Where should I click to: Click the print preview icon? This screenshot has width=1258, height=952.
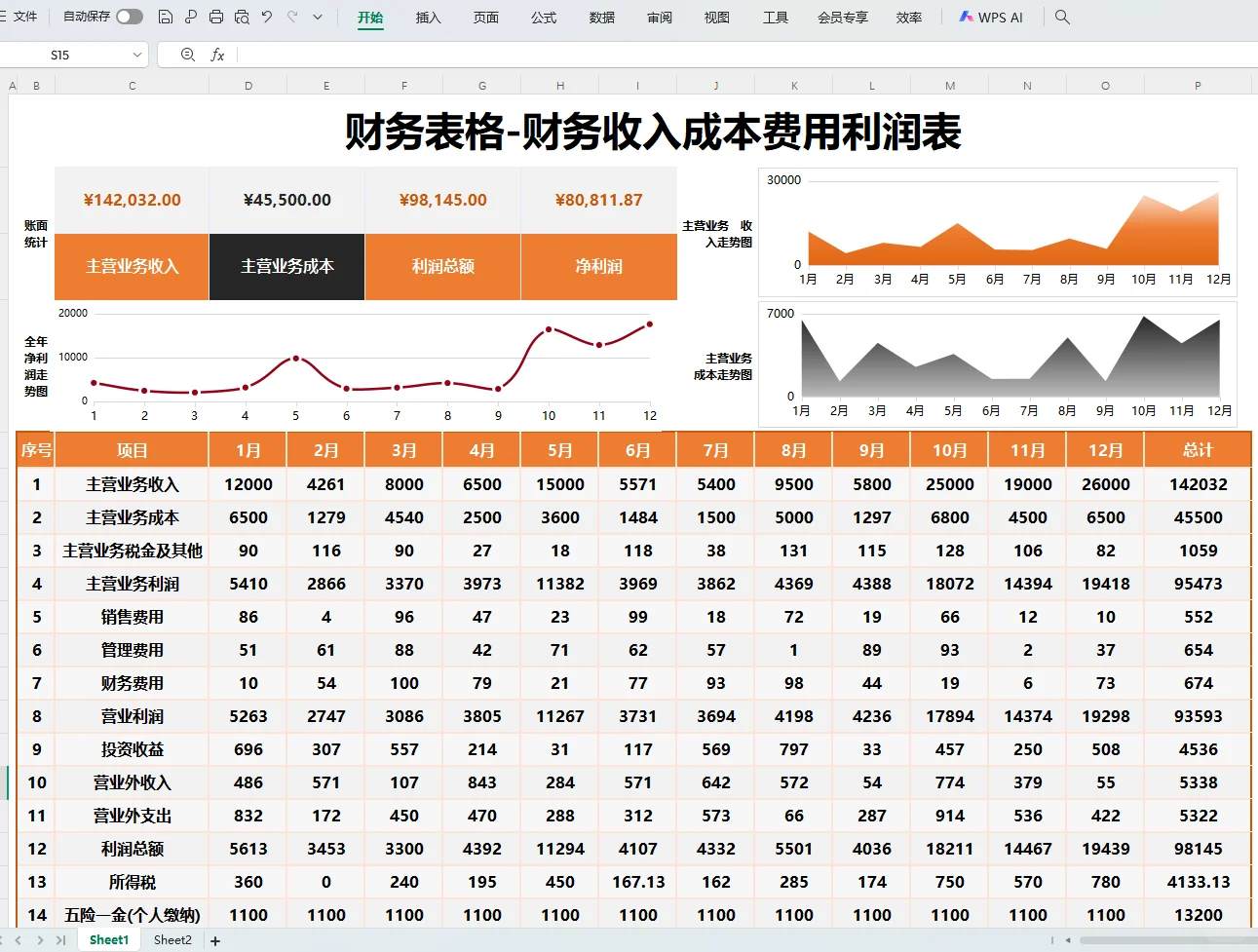pyautogui.click(x=242, y=17)
